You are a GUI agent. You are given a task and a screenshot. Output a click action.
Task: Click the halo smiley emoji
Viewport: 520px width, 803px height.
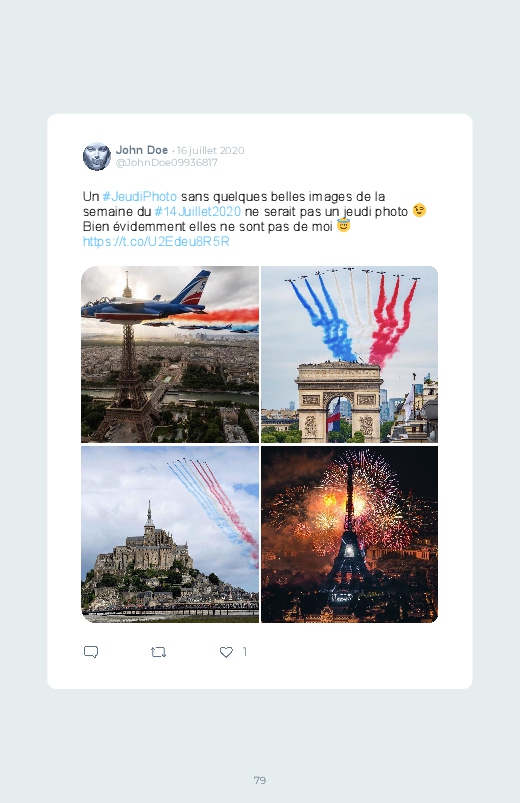tap(343, 225)
